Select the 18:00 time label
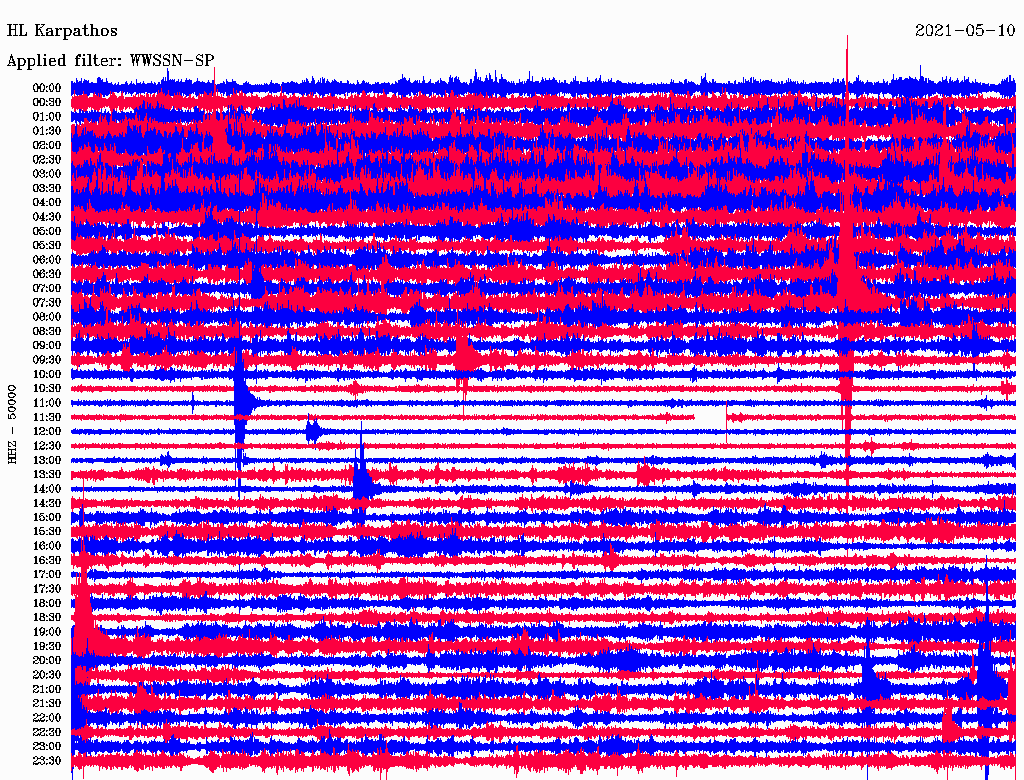 point(47,604)
